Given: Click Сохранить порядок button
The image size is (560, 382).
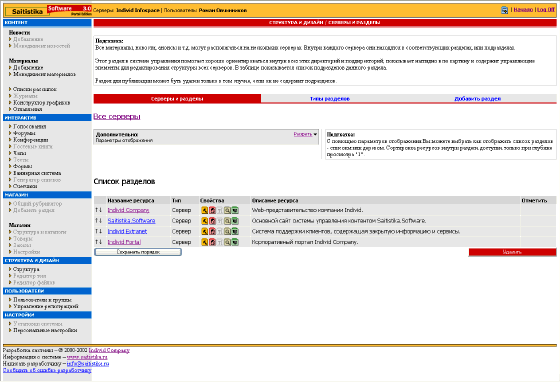Looking at the screenshot, I should [x=138, y=252].
